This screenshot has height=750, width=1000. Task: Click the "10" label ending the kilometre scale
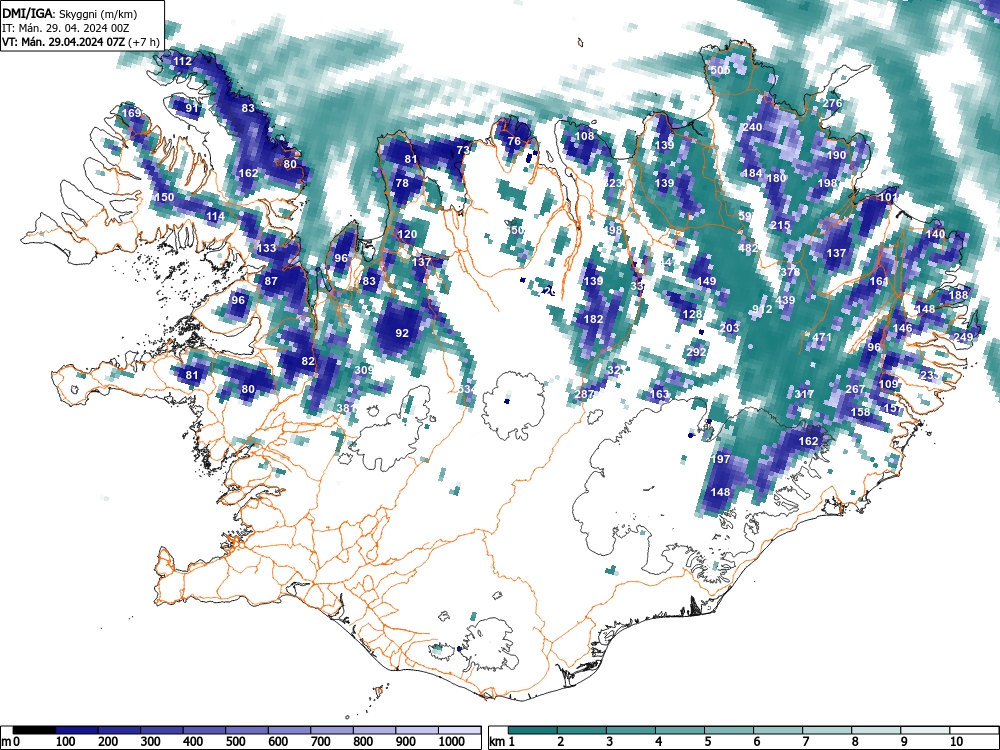[955, 742]
